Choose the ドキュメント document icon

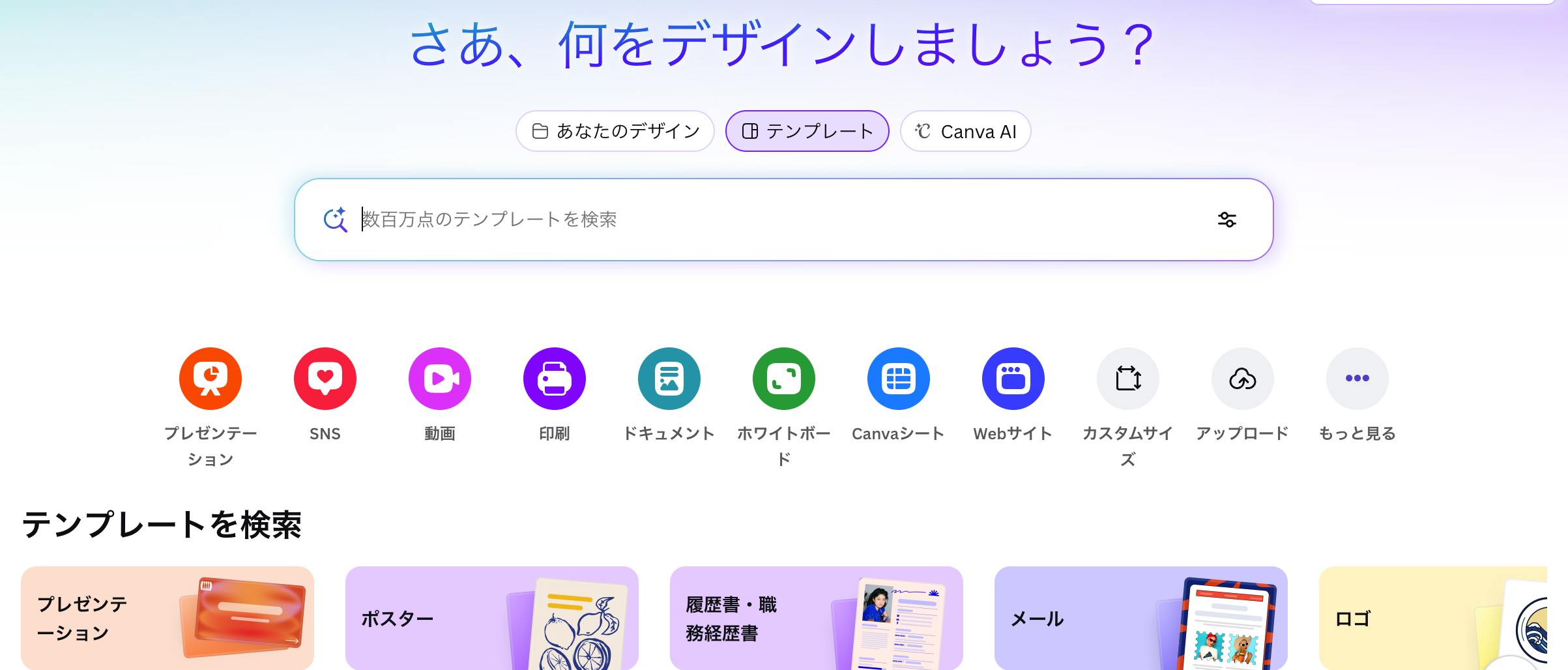669,379
